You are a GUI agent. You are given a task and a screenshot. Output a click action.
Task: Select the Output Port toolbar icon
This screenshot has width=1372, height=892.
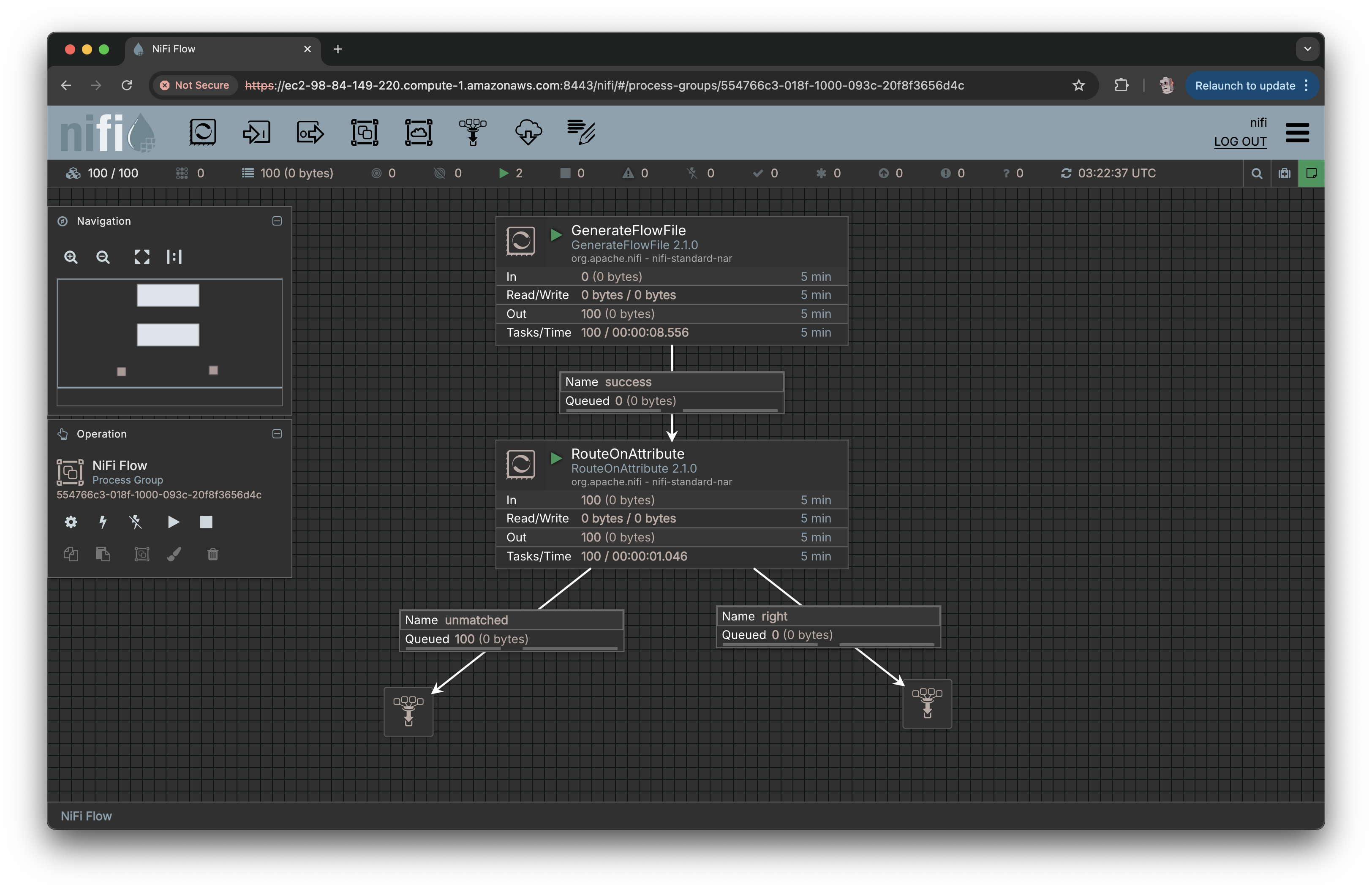(x=310, y=133)
